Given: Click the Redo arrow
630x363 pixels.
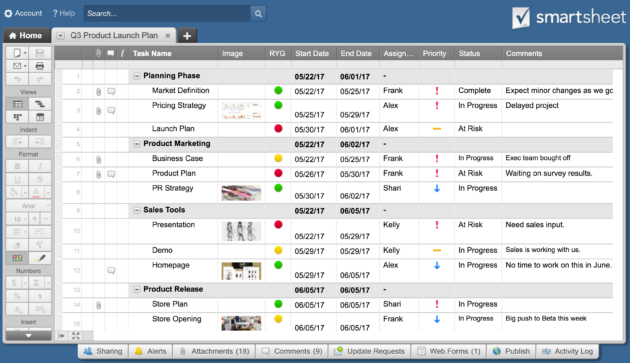Looking at the screenshot, I should click(x=40, y=79).
